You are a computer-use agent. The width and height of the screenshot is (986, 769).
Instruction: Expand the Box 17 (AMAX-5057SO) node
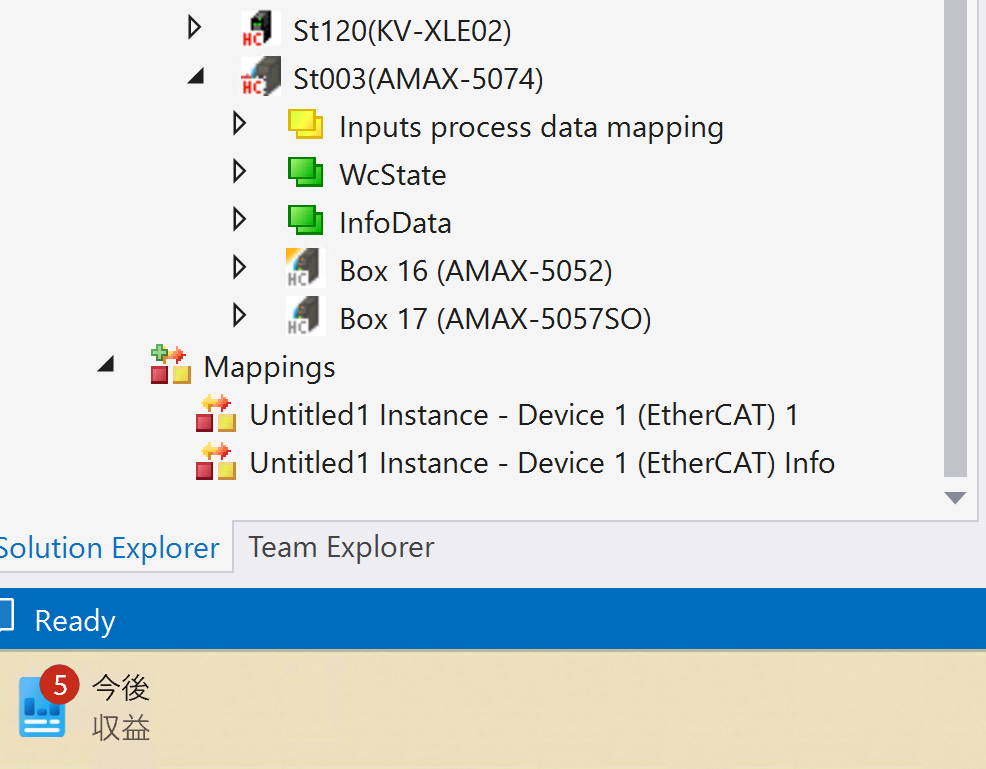[239, 316]
